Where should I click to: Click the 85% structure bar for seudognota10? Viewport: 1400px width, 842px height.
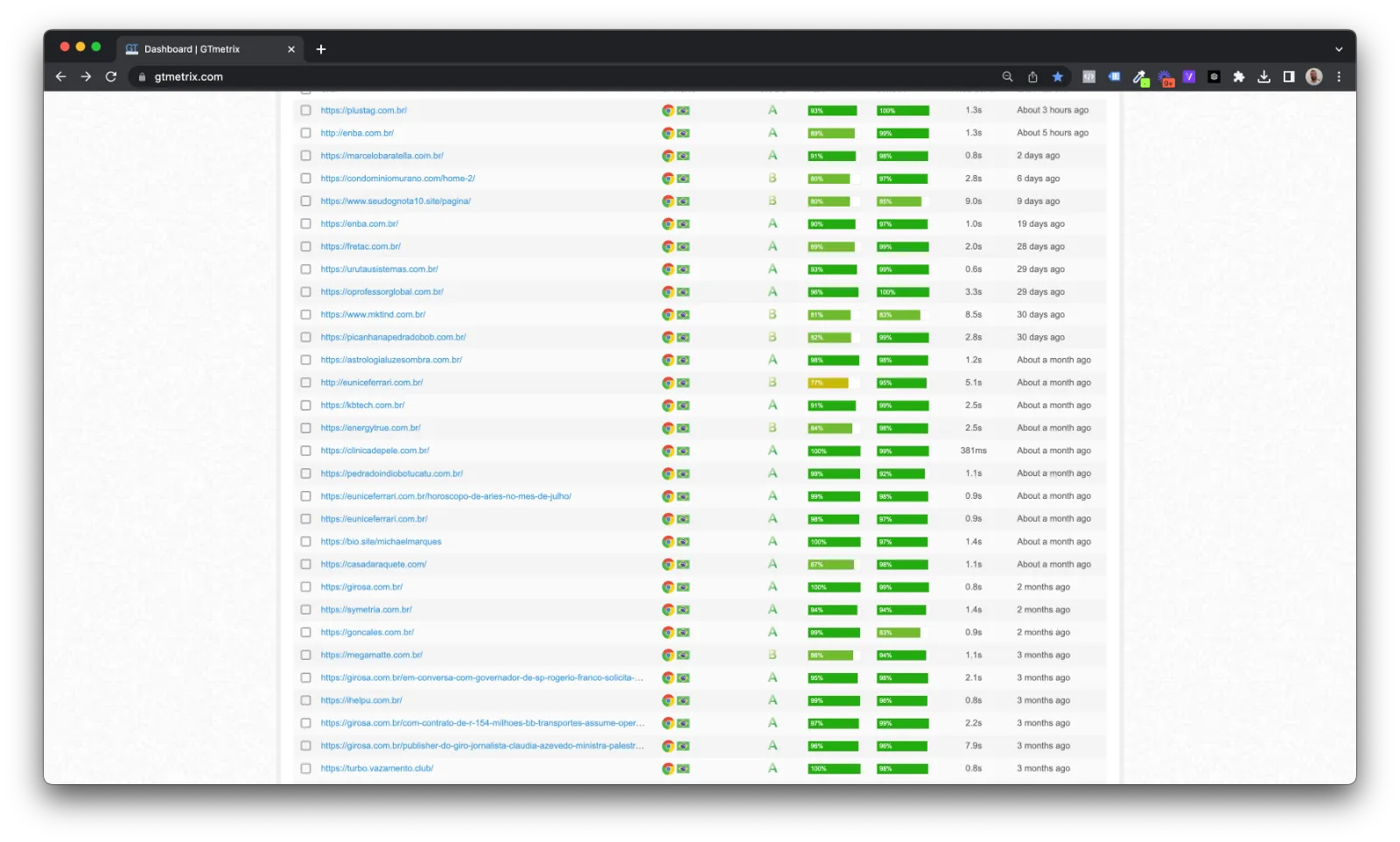click(902, 201)
